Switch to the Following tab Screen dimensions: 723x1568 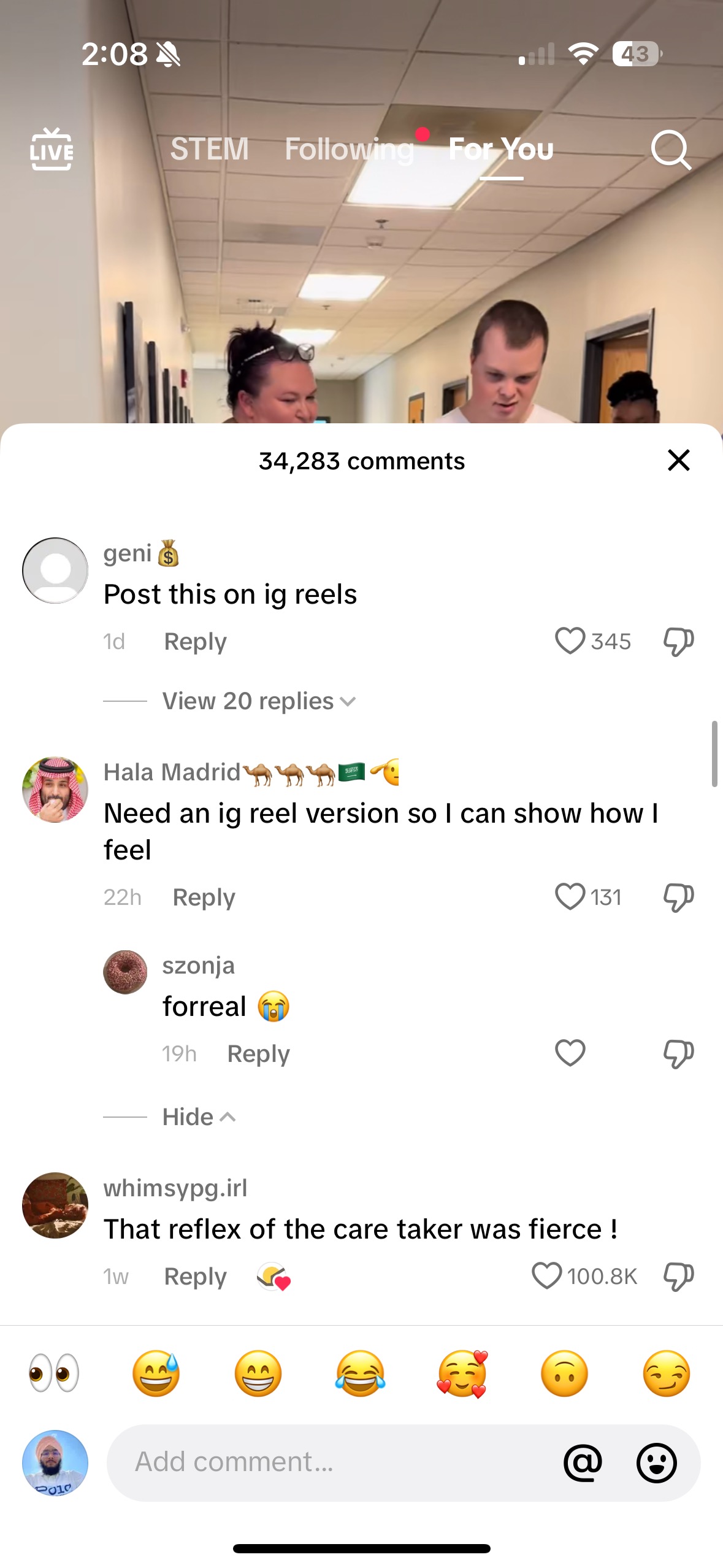click(x=350, y=149)
